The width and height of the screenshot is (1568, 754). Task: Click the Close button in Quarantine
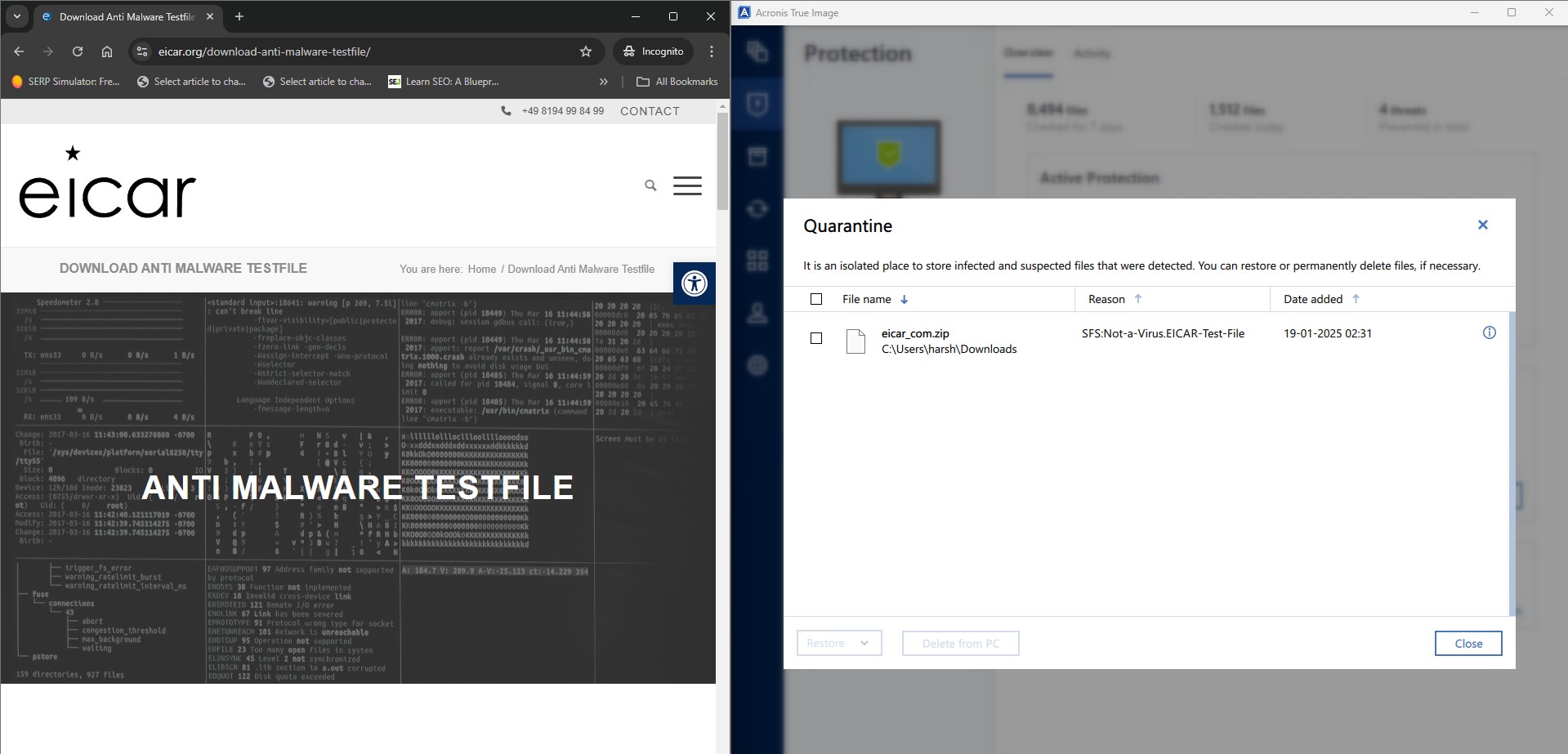(1468, 643)
